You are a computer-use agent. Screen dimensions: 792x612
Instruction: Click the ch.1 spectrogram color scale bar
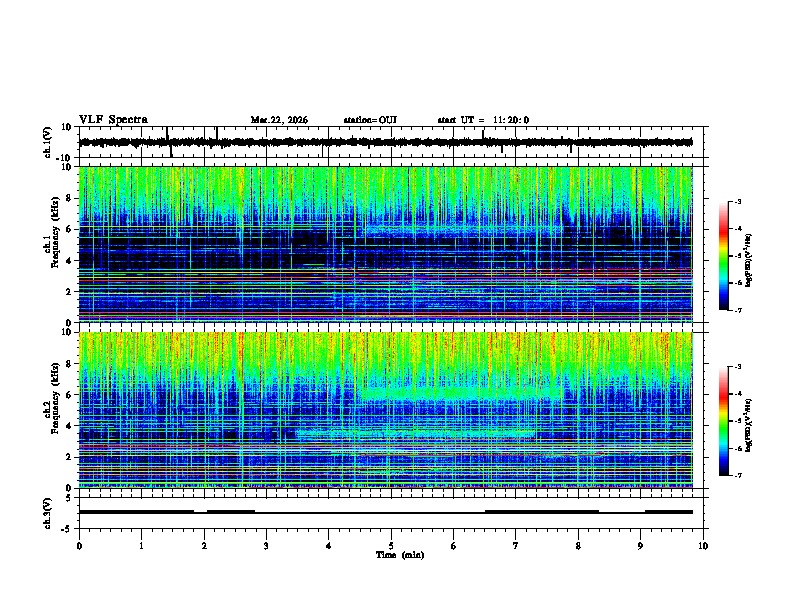724,256
